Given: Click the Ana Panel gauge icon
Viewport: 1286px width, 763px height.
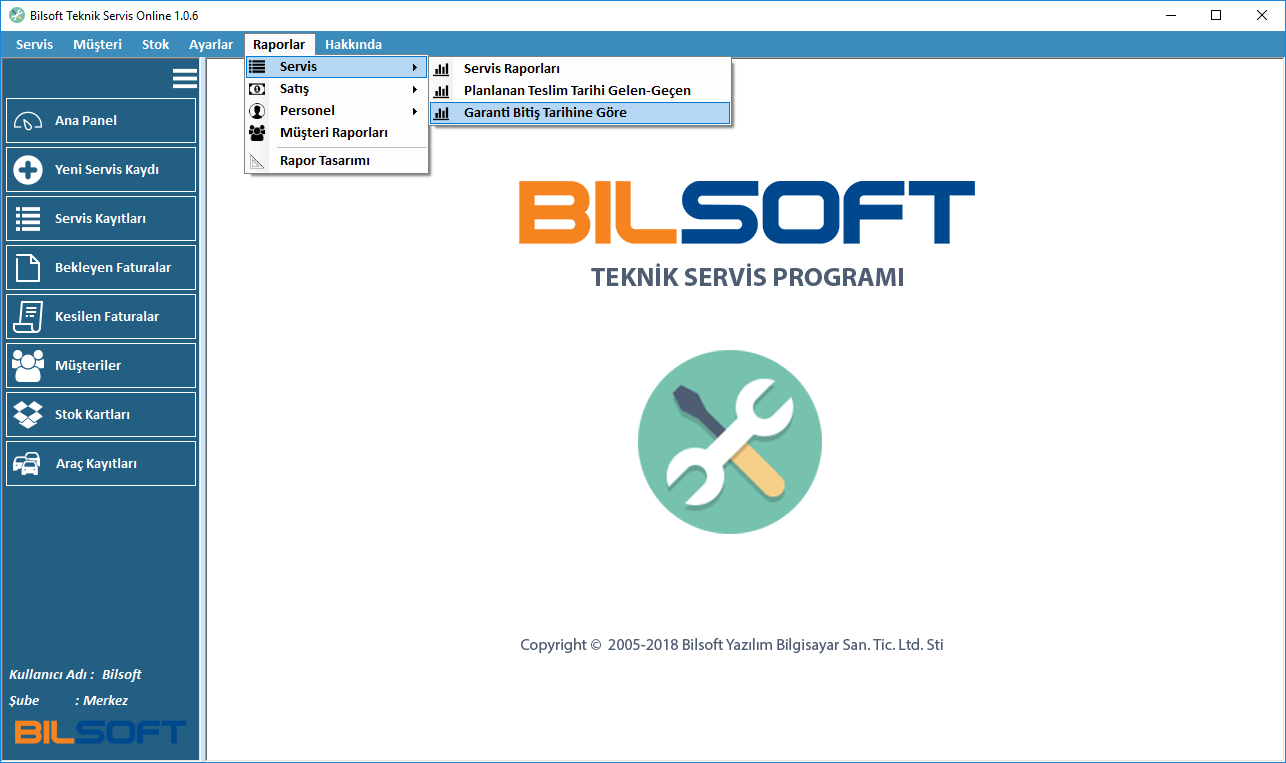Looking at the screenshot, I should (27, 121).
